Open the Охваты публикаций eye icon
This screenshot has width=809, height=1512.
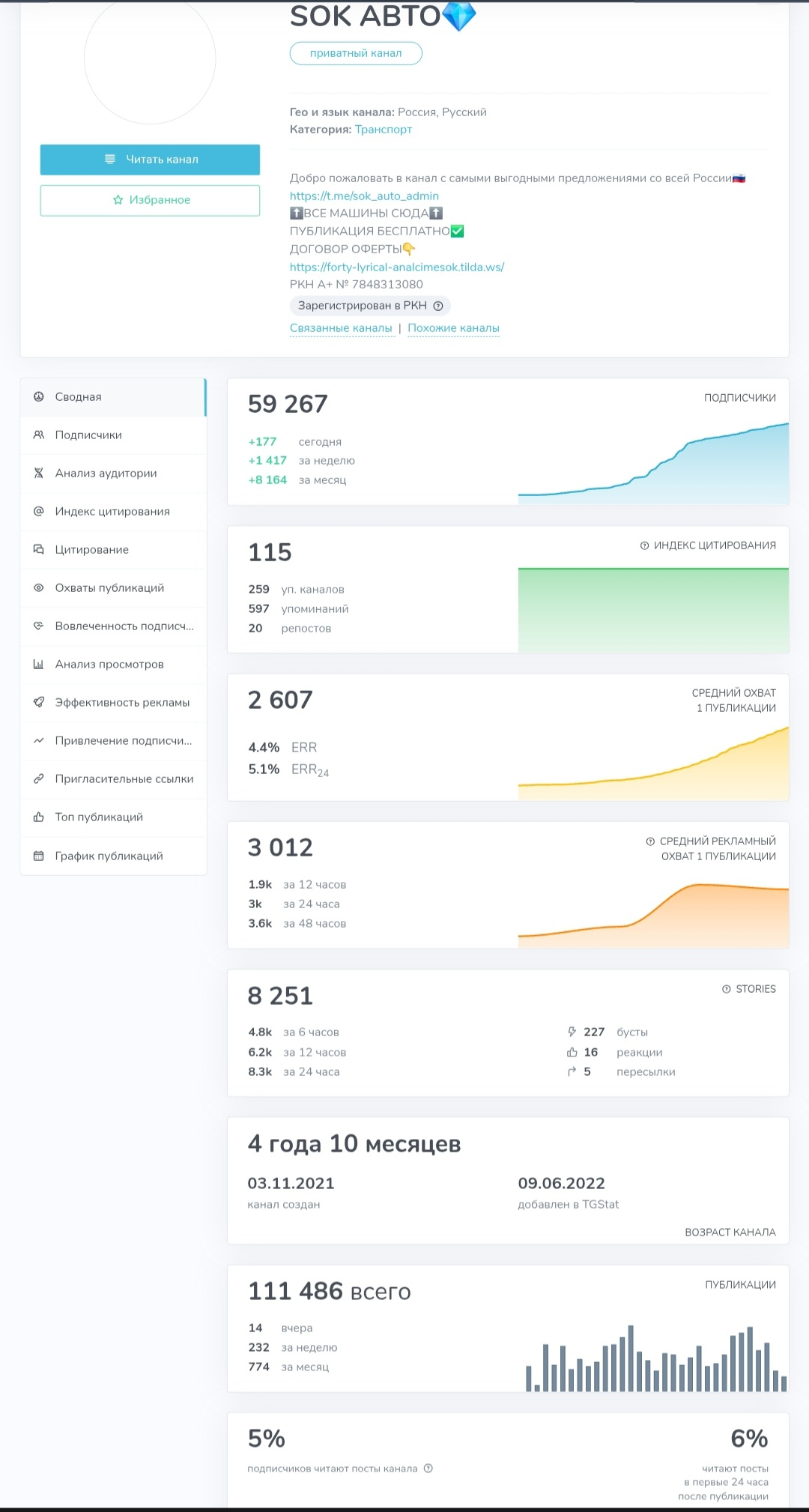pyautogui.click(x=38, y=587)
